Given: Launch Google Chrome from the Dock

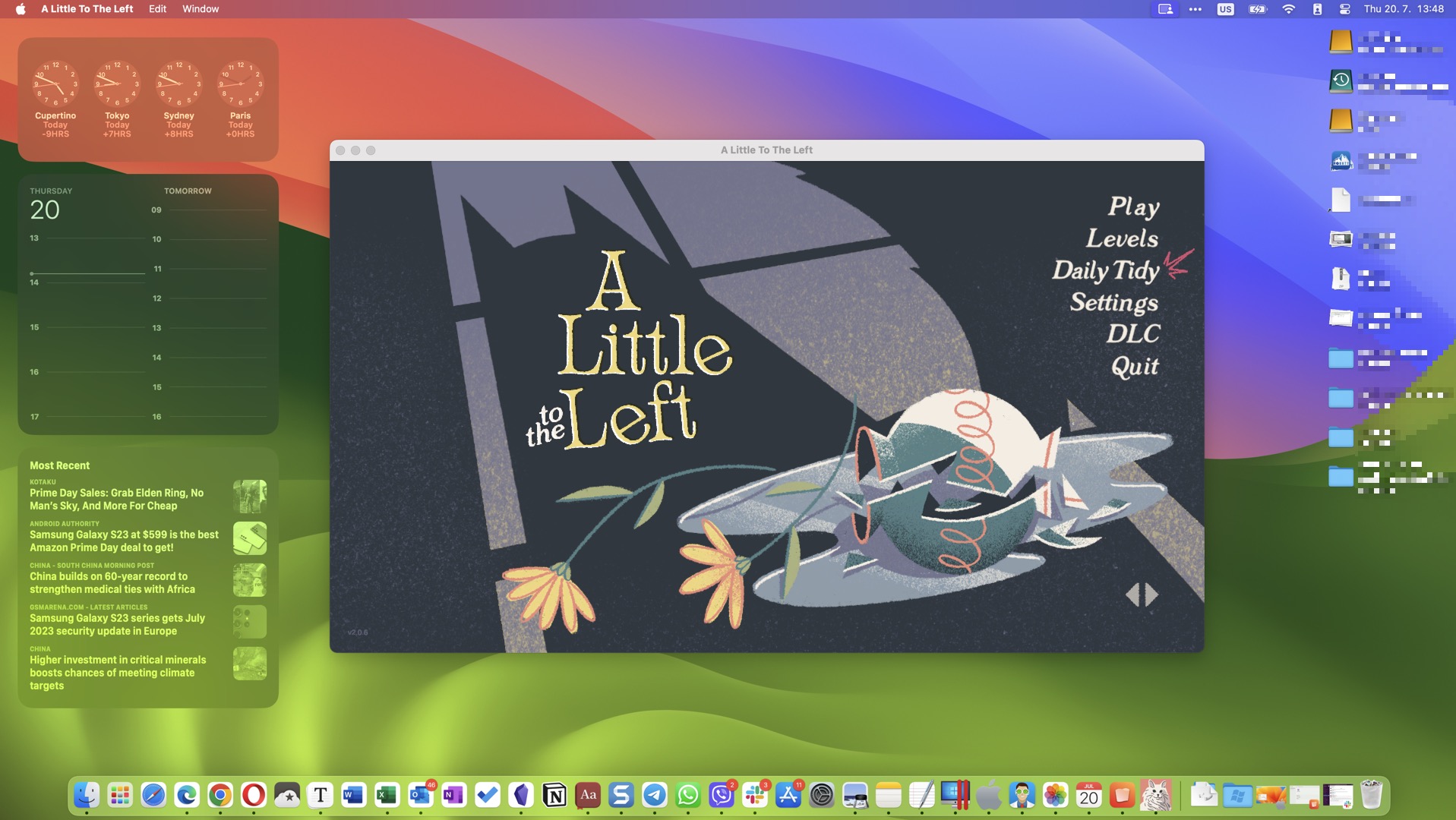Looking at the screenshot, I should [x=220, y=795].
